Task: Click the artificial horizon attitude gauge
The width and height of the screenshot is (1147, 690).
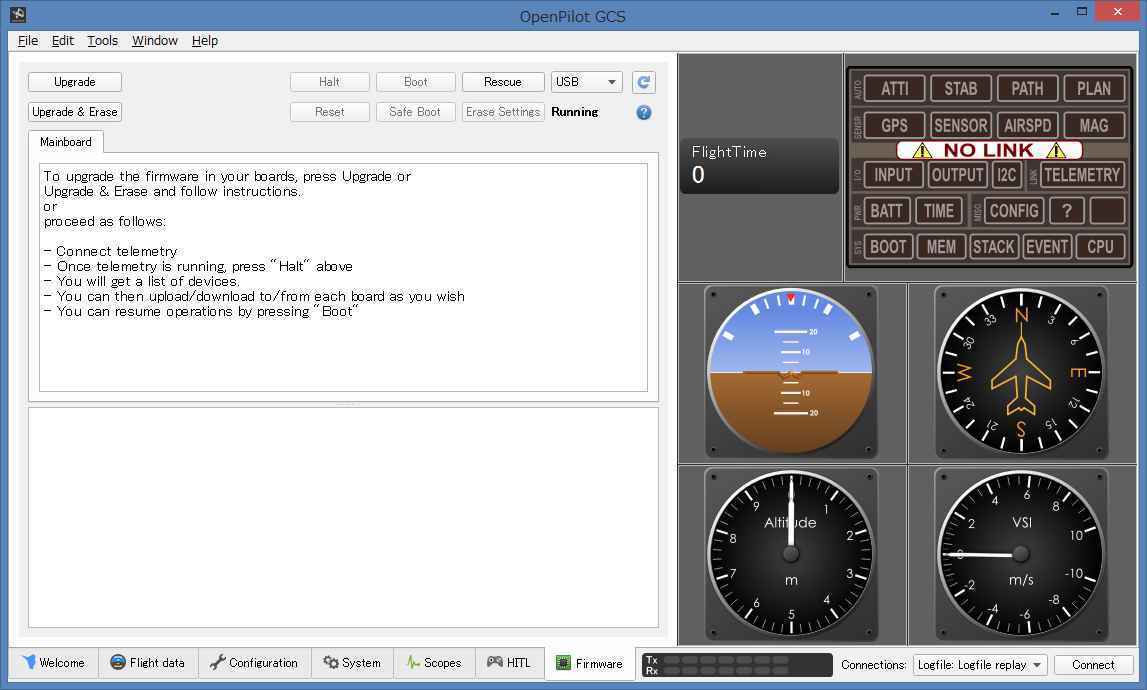Action: point(791,372)
